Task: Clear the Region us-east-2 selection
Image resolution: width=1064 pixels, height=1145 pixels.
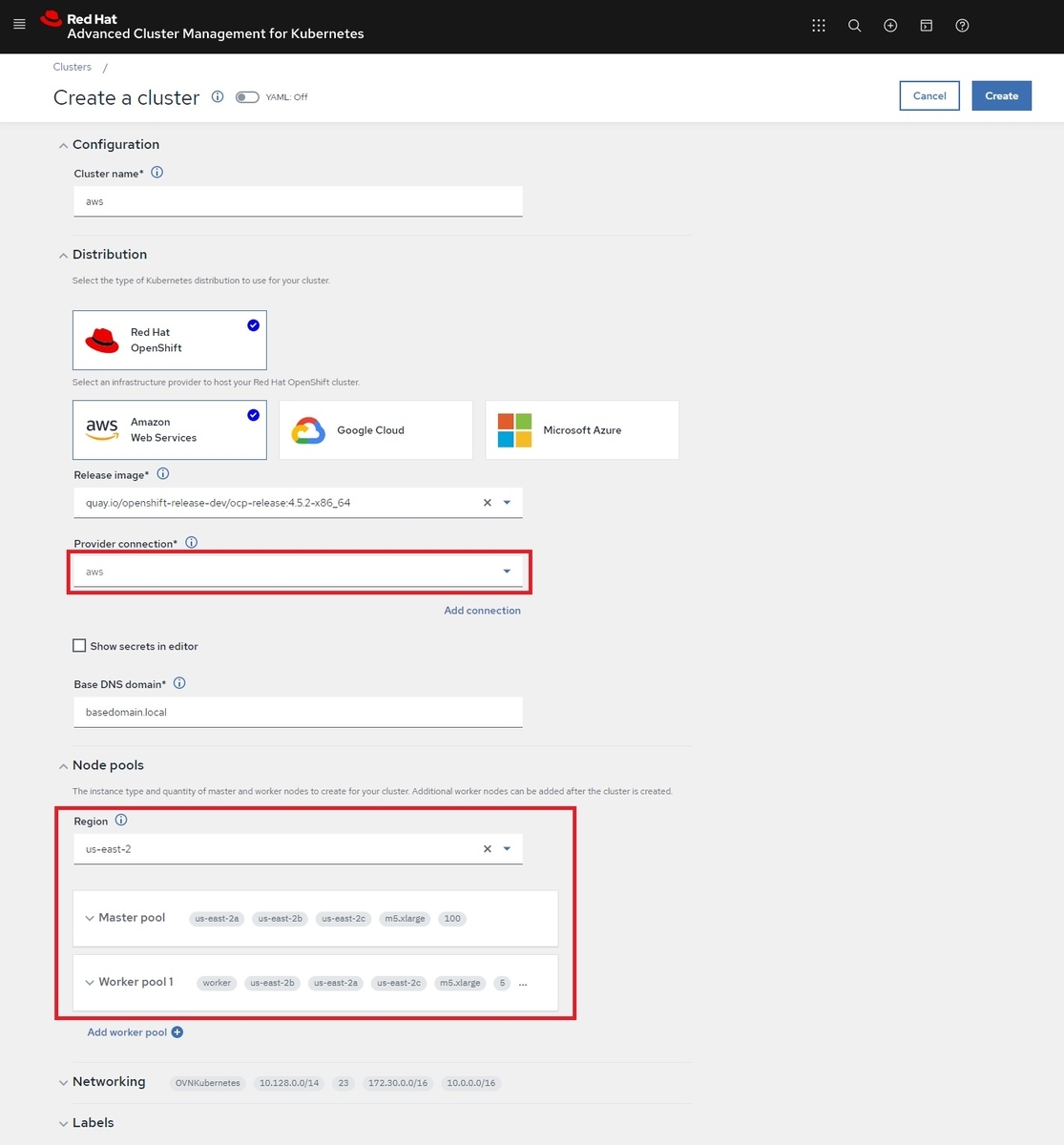Action: tap(488, 849)
